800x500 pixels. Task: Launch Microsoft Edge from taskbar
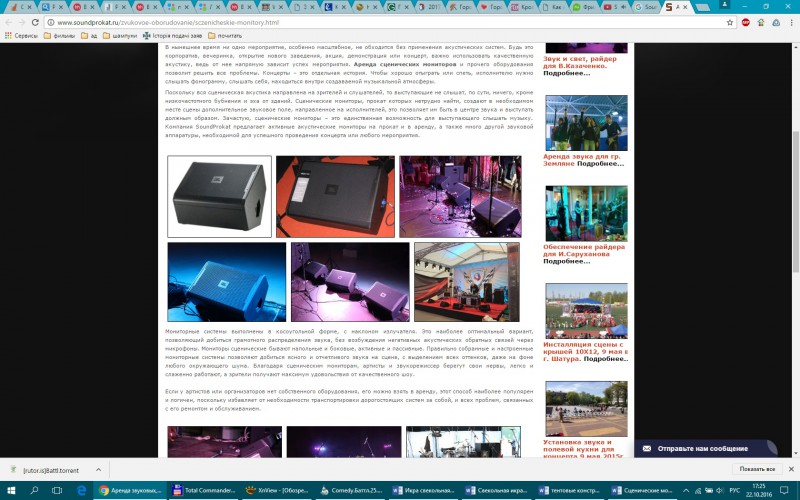[x=81, y=490]
